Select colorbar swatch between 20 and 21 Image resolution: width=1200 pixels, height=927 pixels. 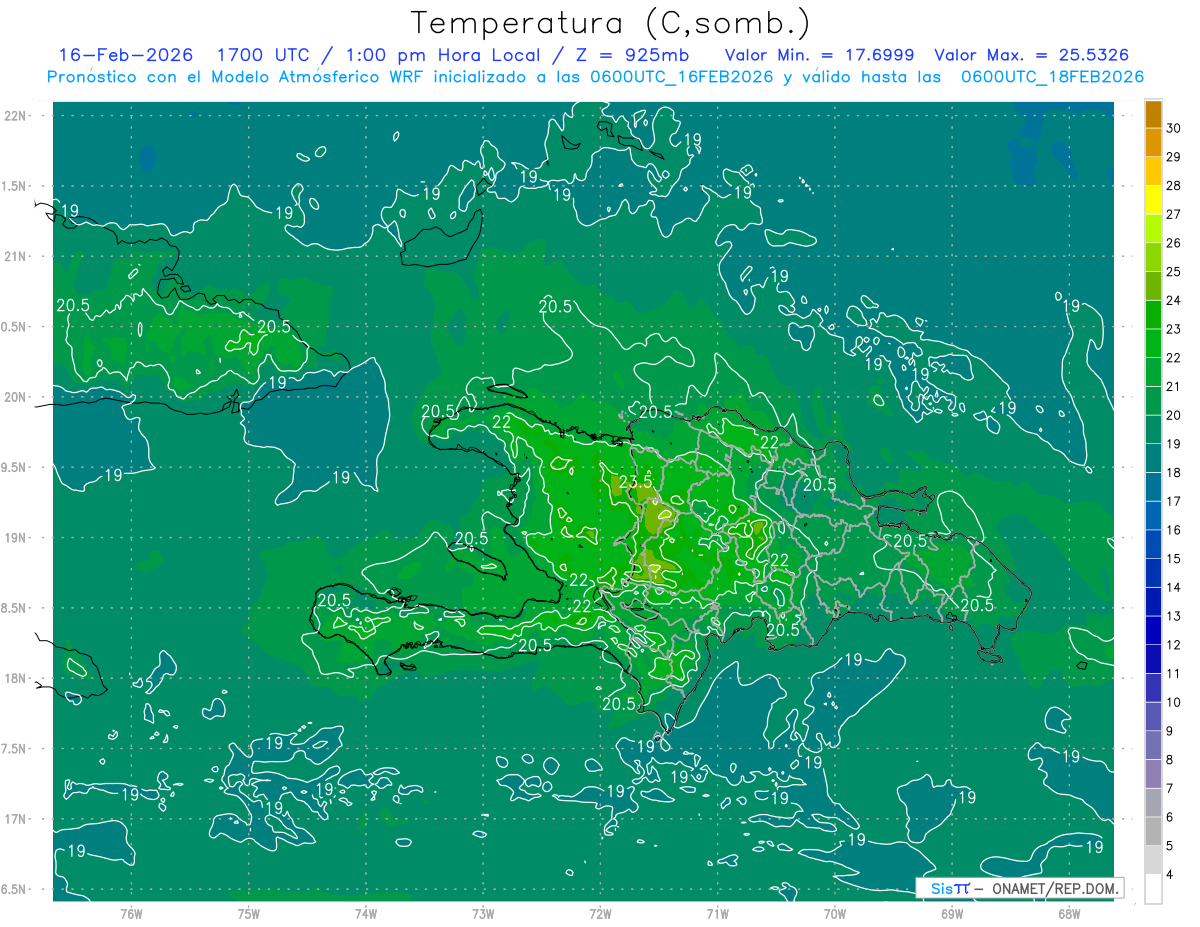click(x=1153, y=401)
